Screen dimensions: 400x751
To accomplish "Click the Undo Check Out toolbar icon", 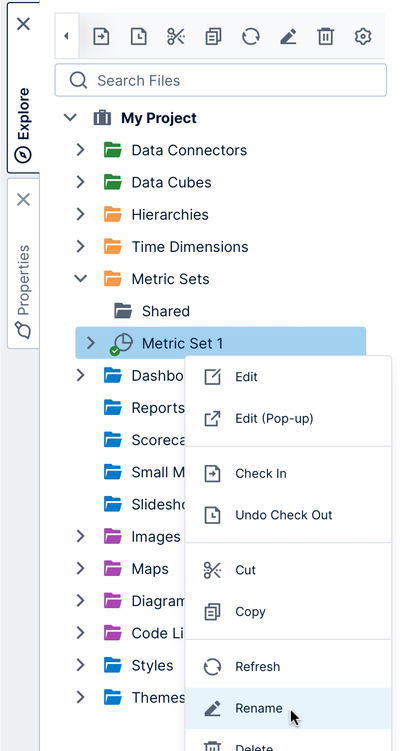I will click(x=138, y=36).
